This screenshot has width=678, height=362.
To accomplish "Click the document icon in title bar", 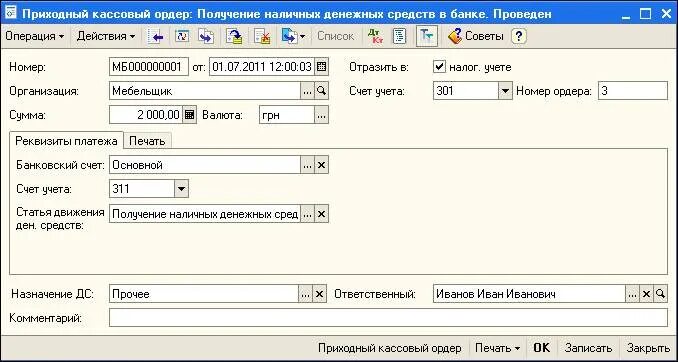I will pos(10,13).
